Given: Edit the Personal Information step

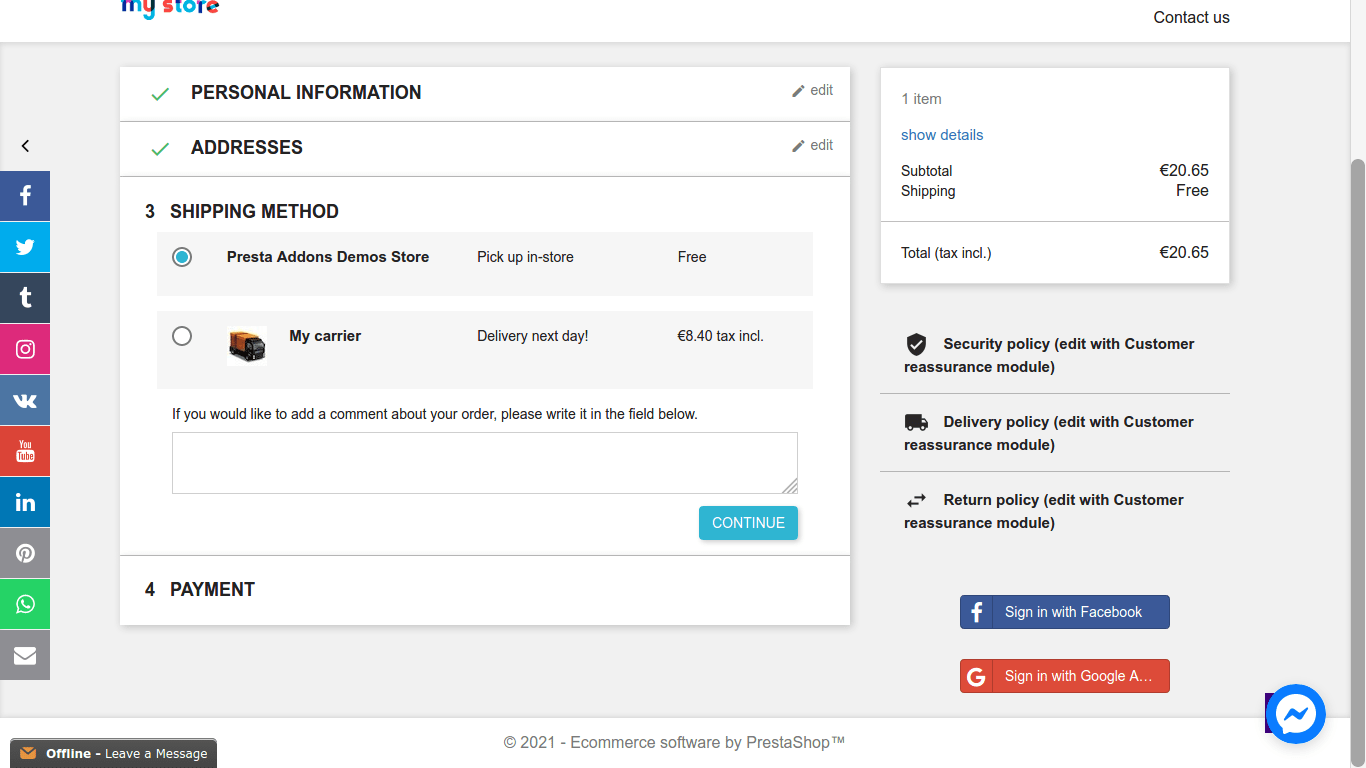Looking at the screenshot, I should tap(812, 90).
